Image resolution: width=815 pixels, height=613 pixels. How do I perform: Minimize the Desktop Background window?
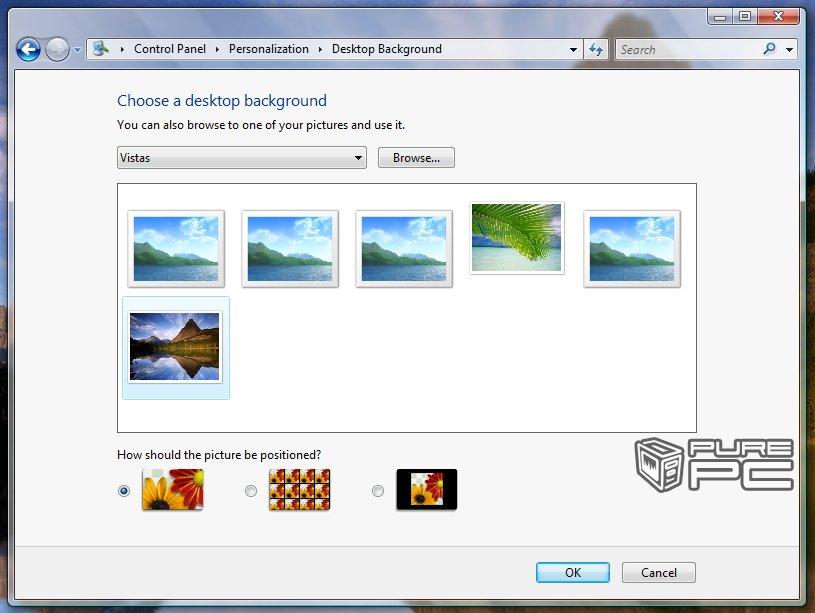pyautogui.click(x=720, y=17)
